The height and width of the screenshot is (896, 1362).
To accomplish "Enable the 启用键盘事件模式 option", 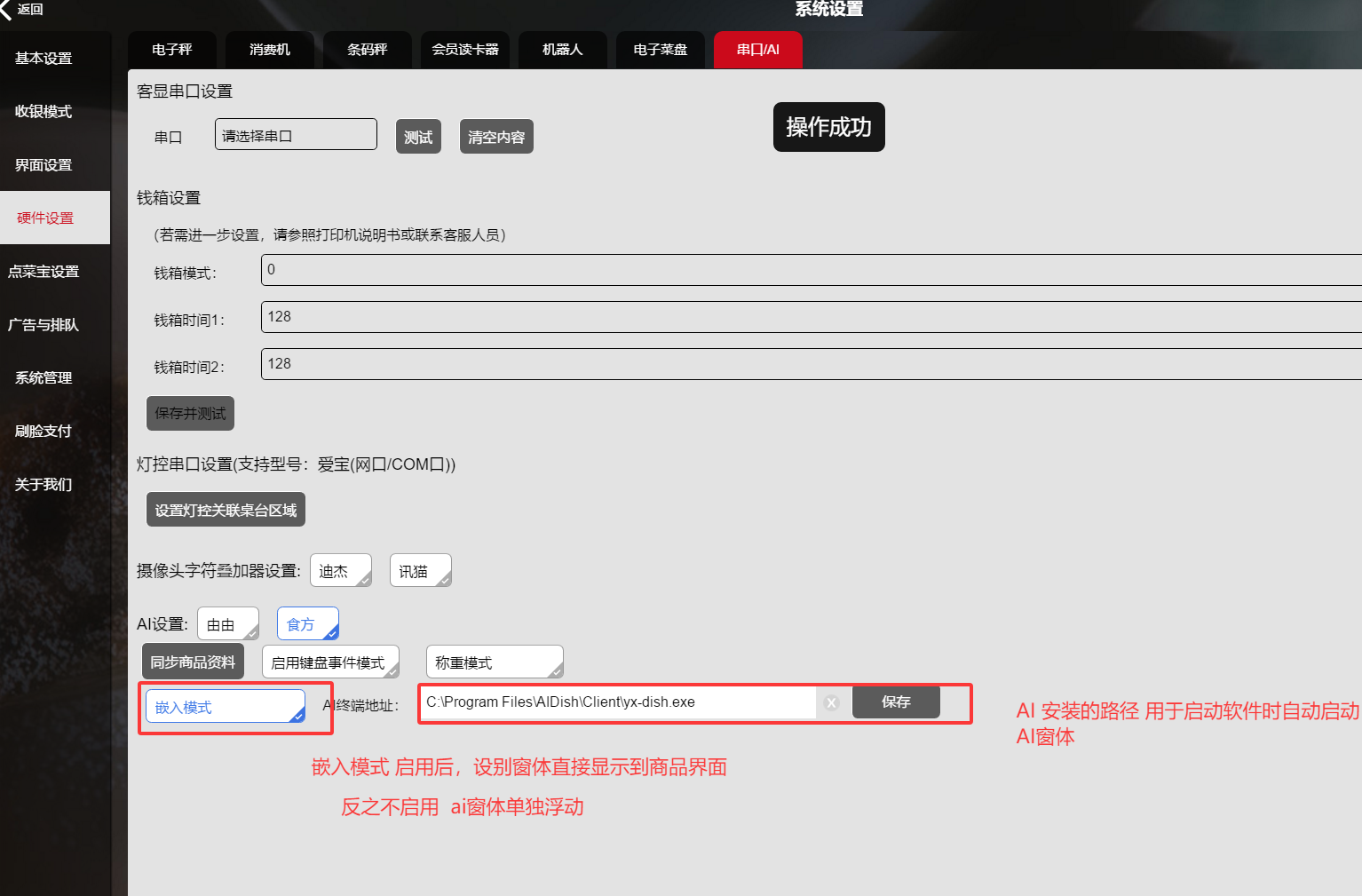I will 329,662.
